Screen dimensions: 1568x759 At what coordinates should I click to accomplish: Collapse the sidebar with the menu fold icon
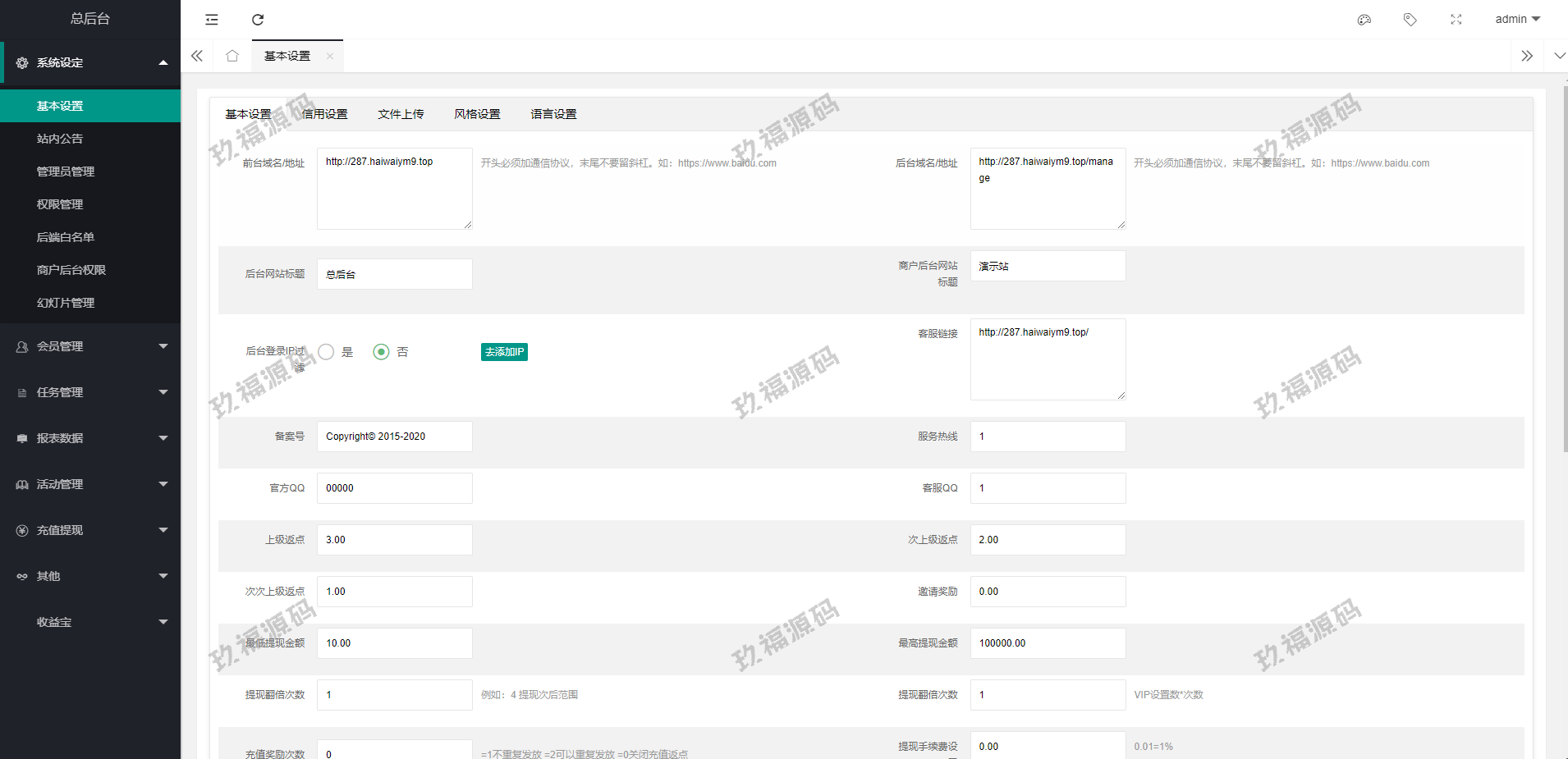point(212,20)
